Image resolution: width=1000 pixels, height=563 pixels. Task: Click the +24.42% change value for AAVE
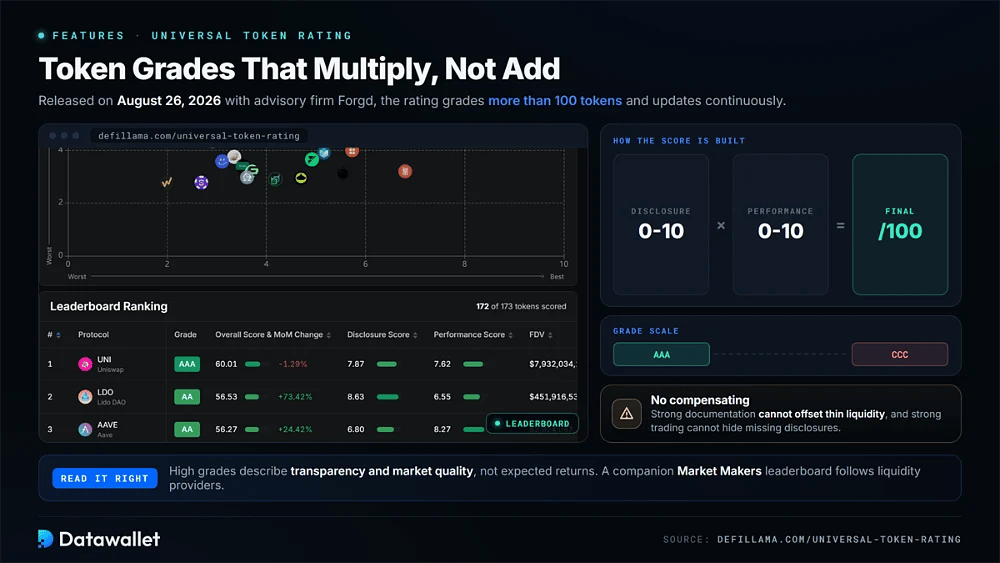click(295, 429)
